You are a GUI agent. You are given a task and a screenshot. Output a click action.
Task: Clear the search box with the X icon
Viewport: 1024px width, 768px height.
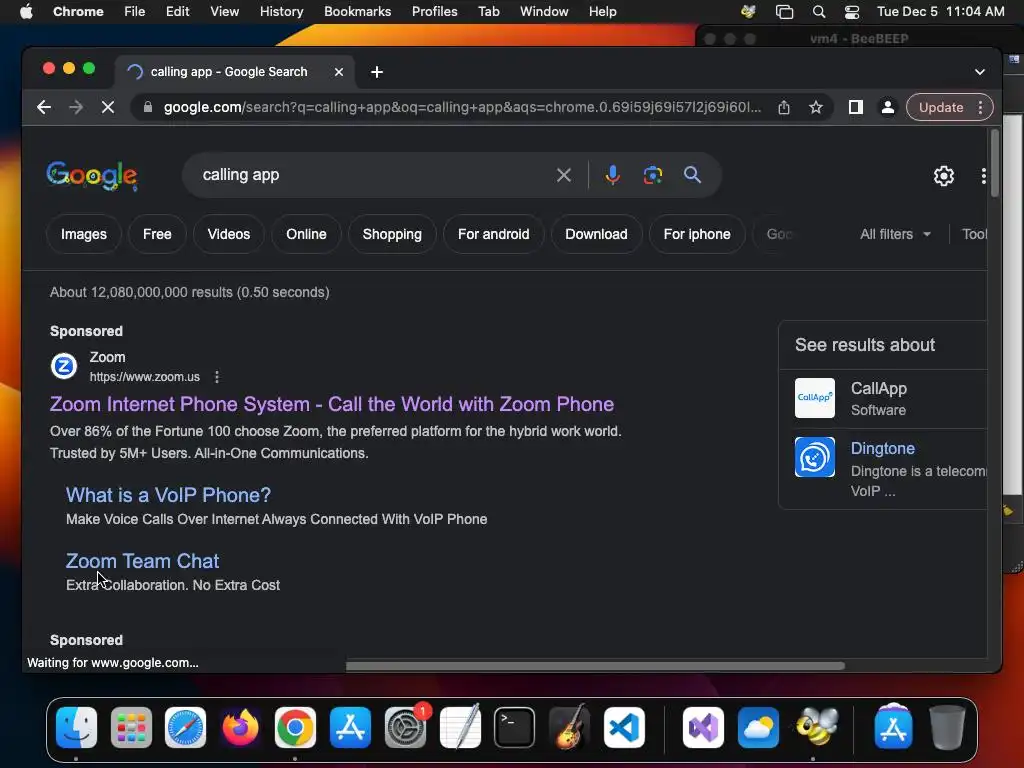coord(564,175)
